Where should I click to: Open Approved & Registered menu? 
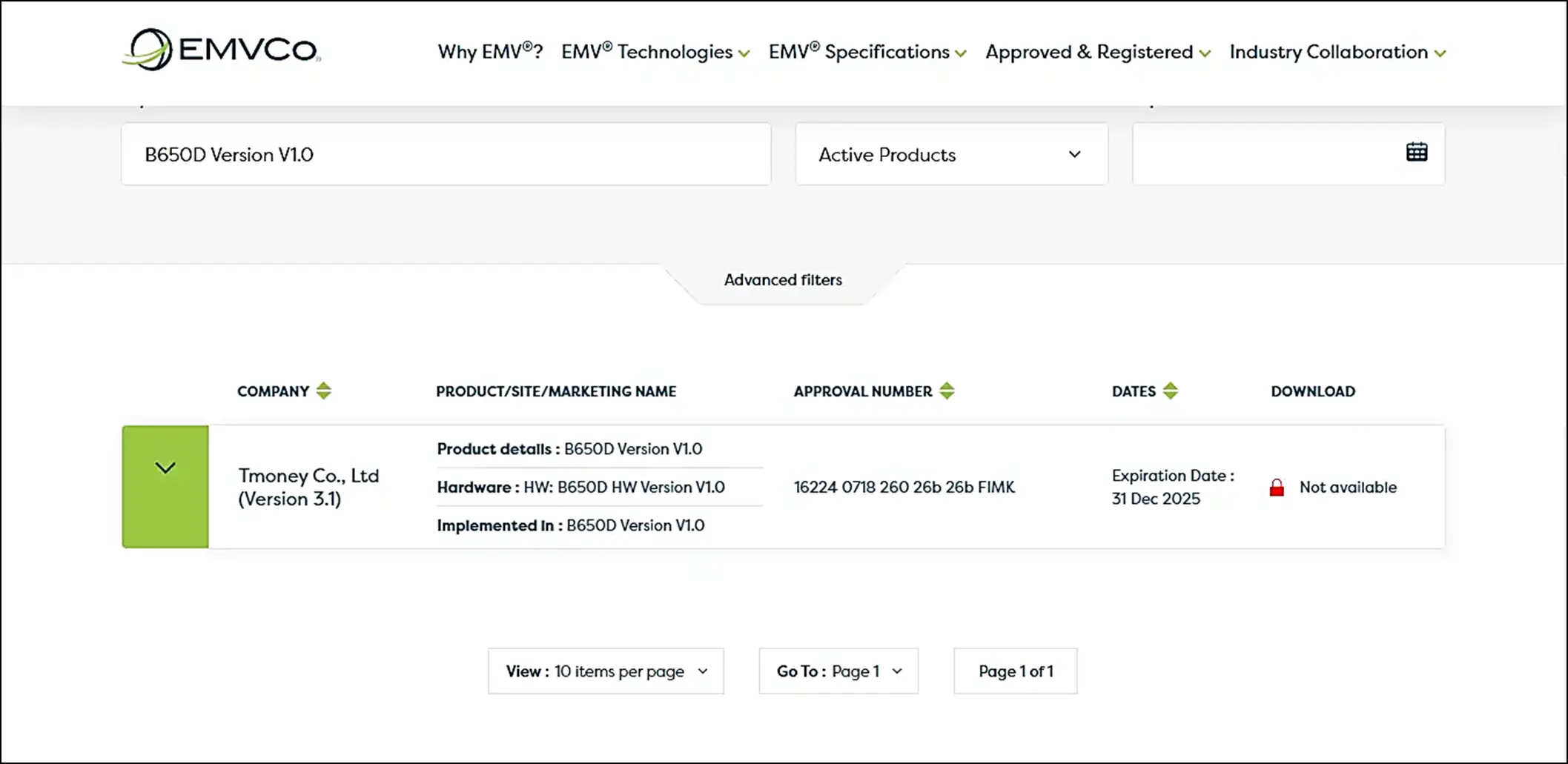1098,52
